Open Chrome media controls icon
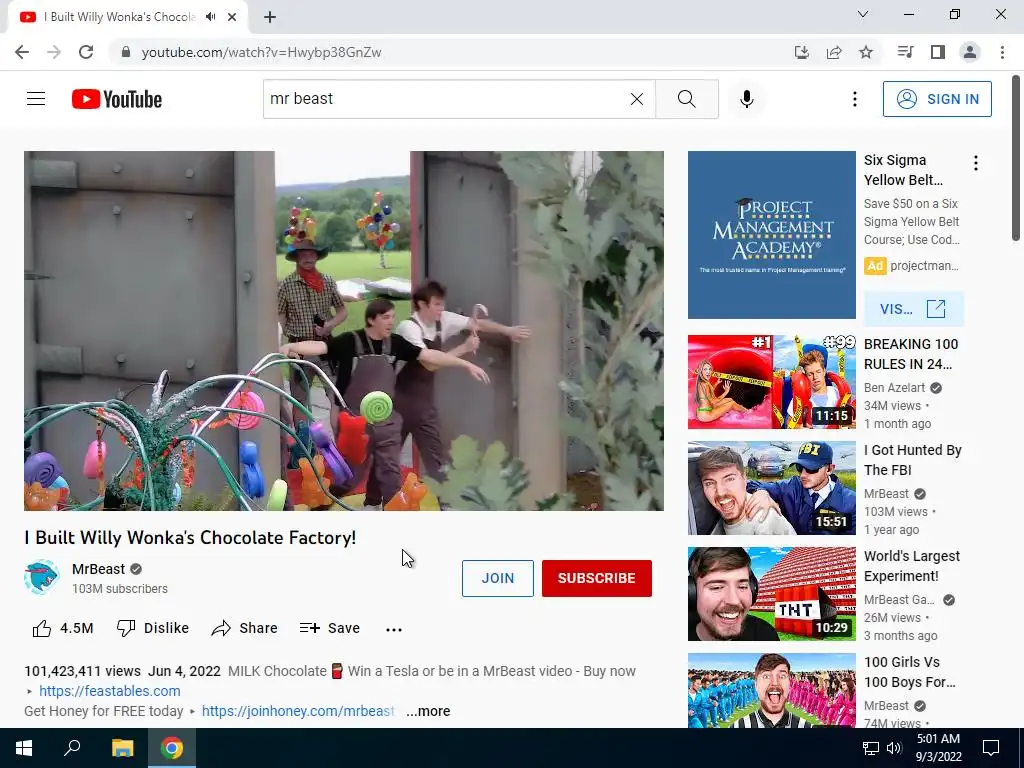Image resolution: width=1024 pixels, height=768 pixels. point(905,52)
